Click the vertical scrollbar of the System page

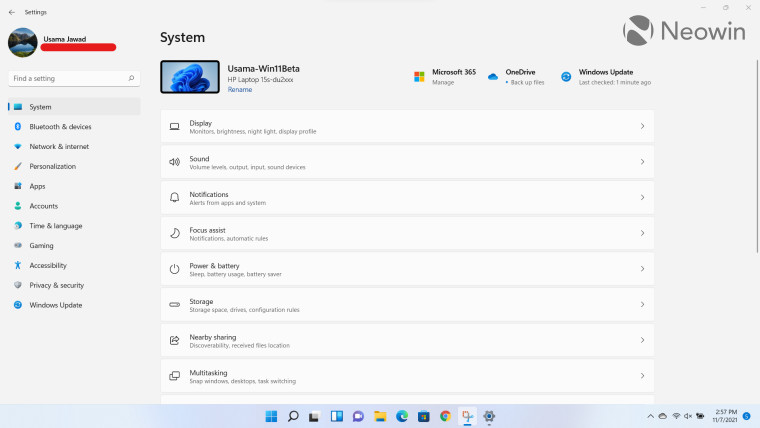[x=757, y=156]
